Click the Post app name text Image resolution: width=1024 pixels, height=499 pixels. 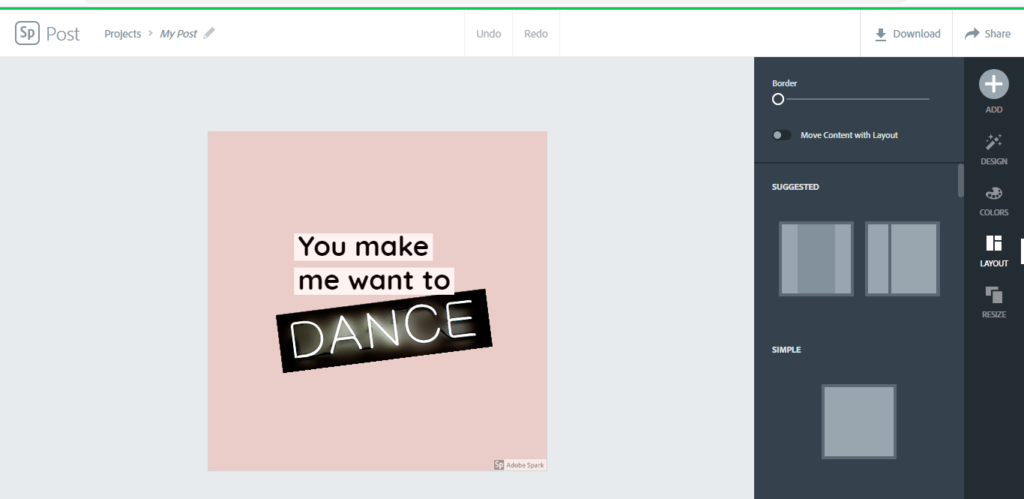coord(63,34)
